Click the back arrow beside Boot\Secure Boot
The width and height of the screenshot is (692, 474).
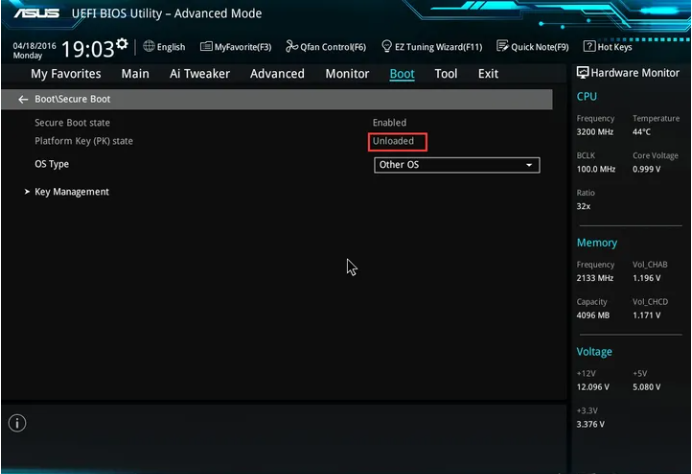coord(23,100)
